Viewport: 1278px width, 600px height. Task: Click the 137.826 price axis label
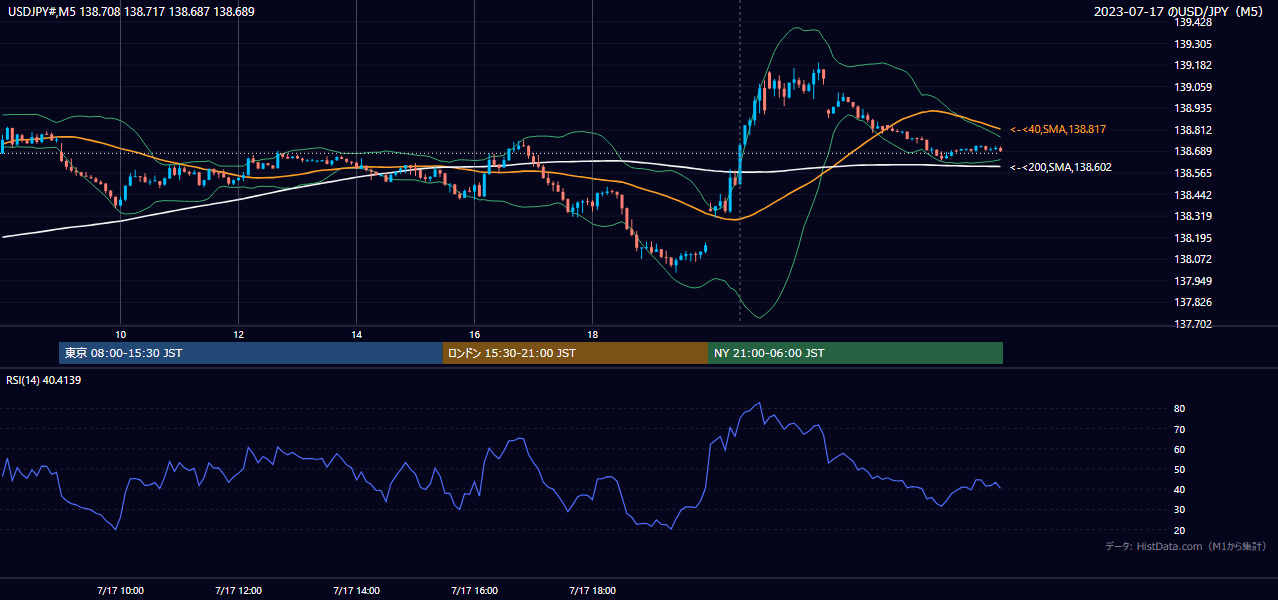(x=1193, y=302)
